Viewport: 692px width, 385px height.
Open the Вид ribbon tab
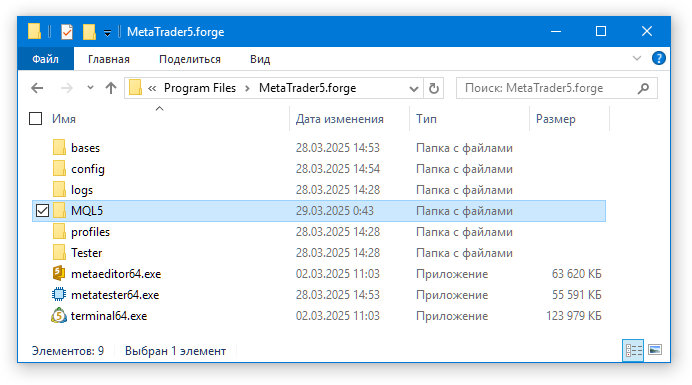click(260, 59)
